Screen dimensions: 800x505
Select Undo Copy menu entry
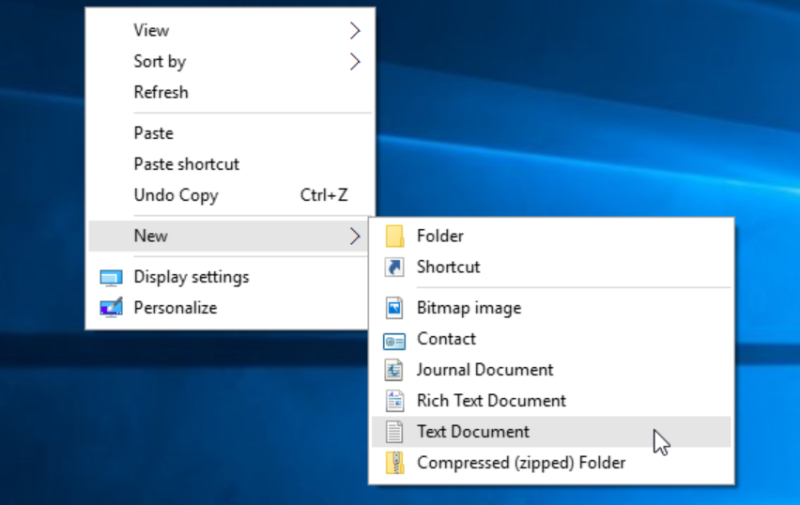(176, 195)
